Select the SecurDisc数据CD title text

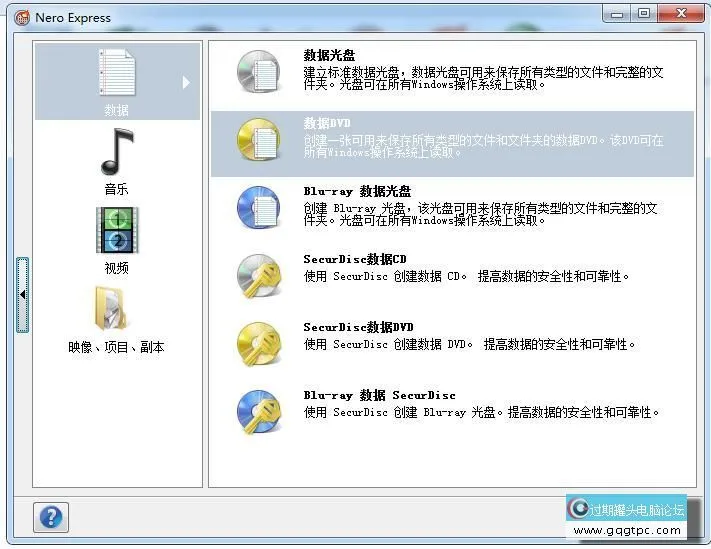coord(355,259)
